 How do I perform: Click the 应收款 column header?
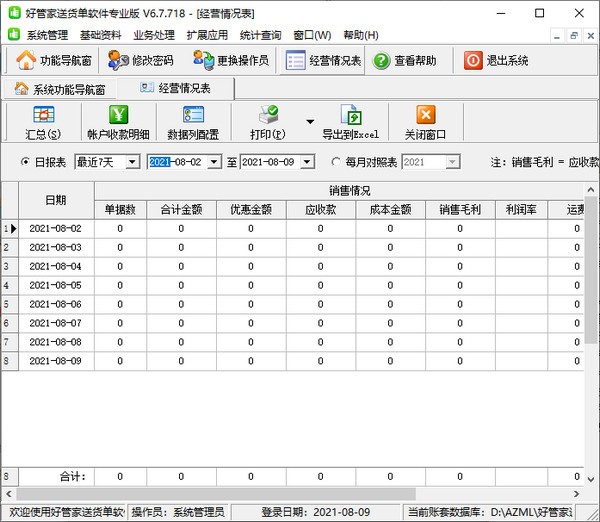click(321, 209)
